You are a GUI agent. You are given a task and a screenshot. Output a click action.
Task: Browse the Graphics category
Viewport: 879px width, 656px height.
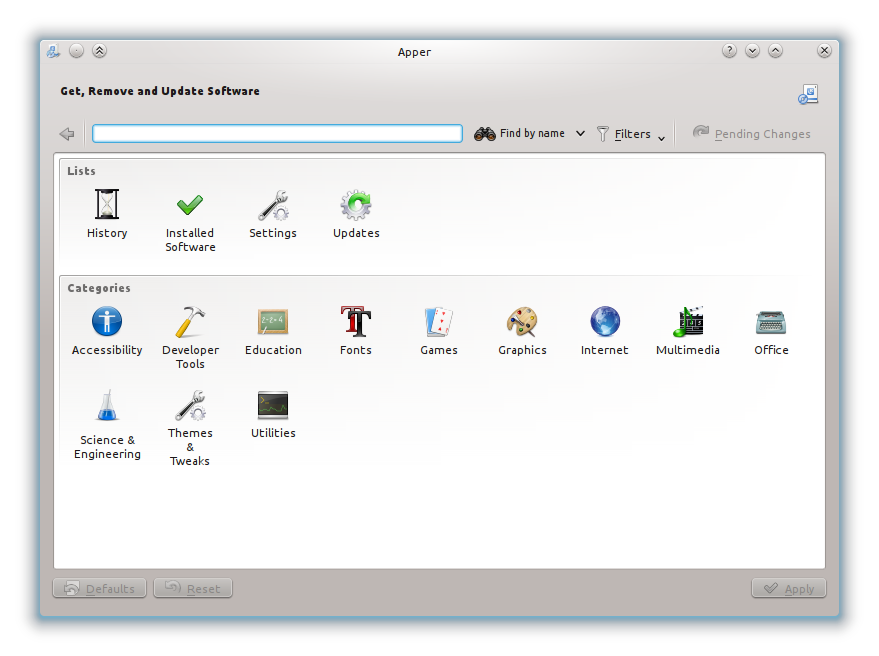point(522,331)
